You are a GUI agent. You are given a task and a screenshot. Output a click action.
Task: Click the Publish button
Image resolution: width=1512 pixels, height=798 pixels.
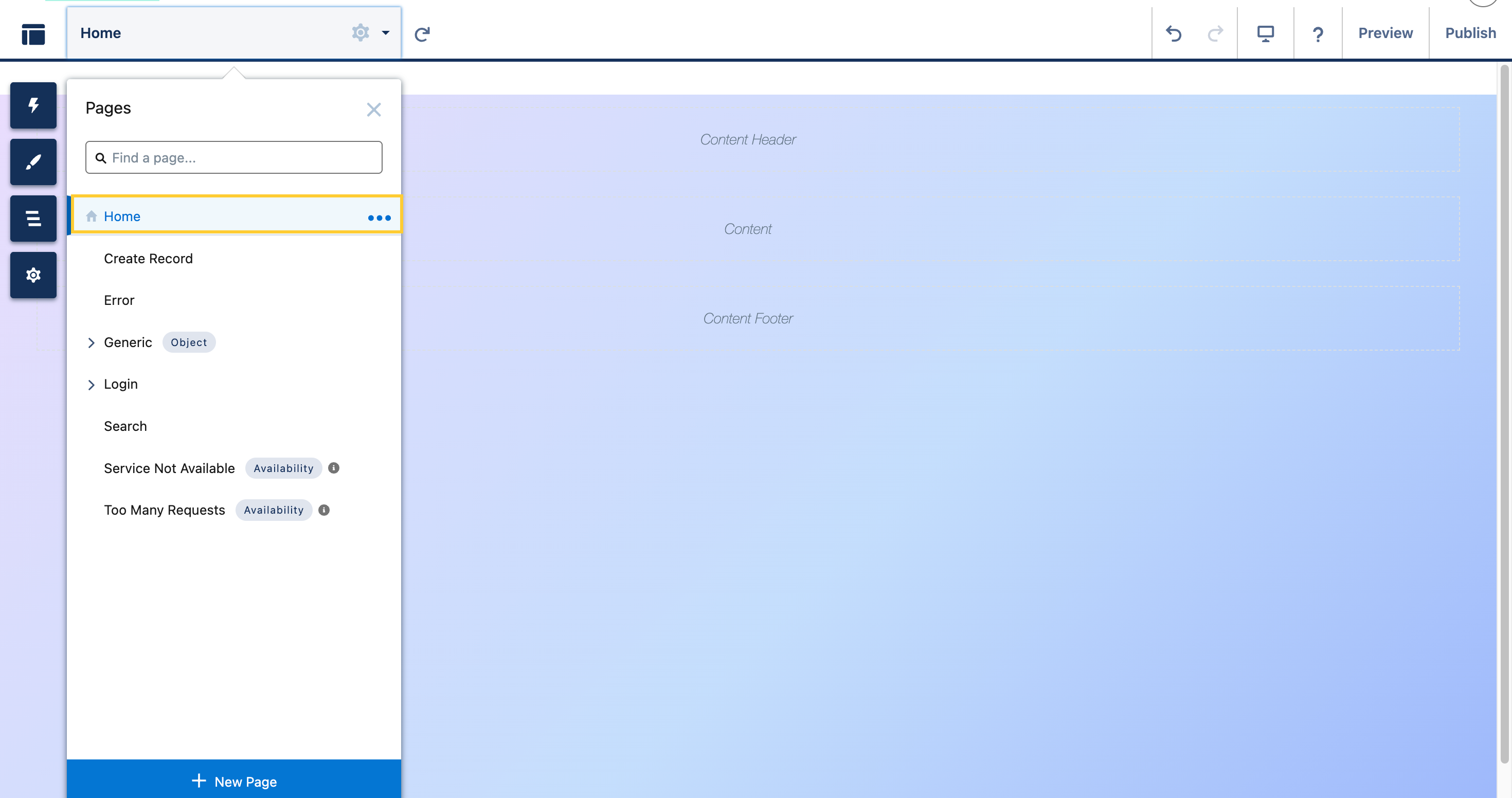coord(1470,33)
